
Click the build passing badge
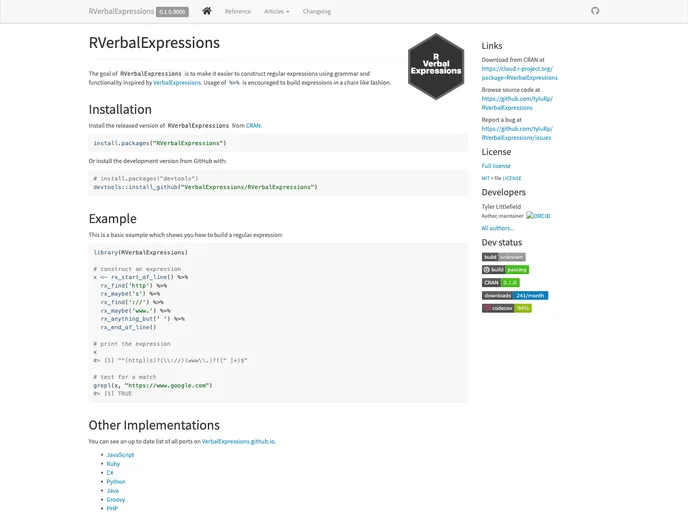505,270
